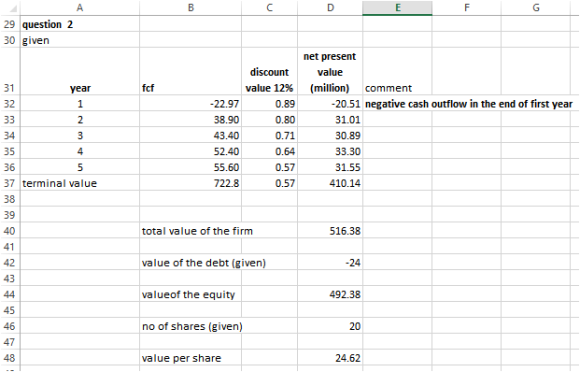This screenshot has height=372, width=580.
Task: Select column B header
Action: tap(190, 7)
